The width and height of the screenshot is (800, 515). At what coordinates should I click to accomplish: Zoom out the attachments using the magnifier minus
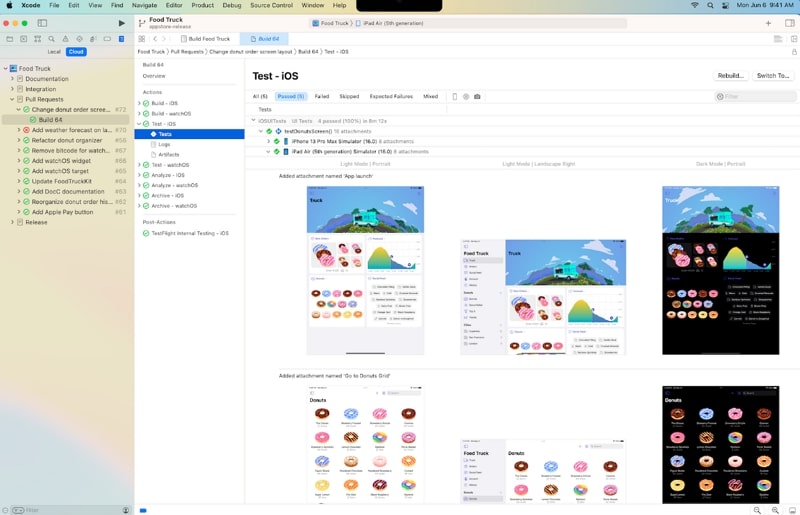point(757,510)
